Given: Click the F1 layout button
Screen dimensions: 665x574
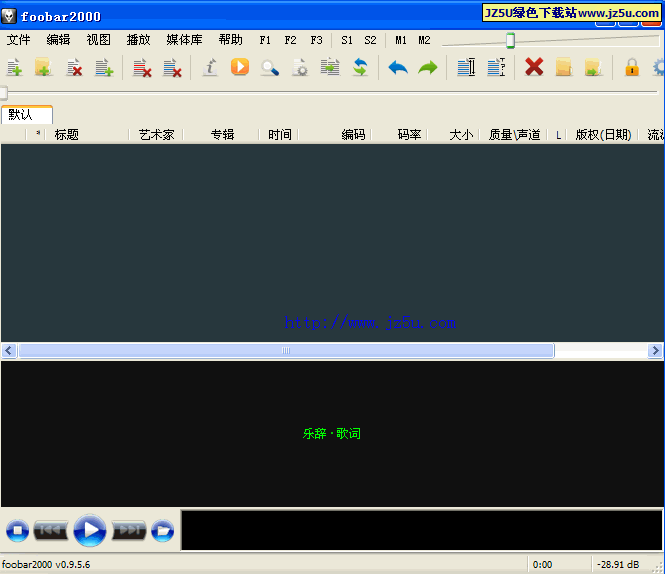Looking at the screenshot, I should tap(265, 40).
